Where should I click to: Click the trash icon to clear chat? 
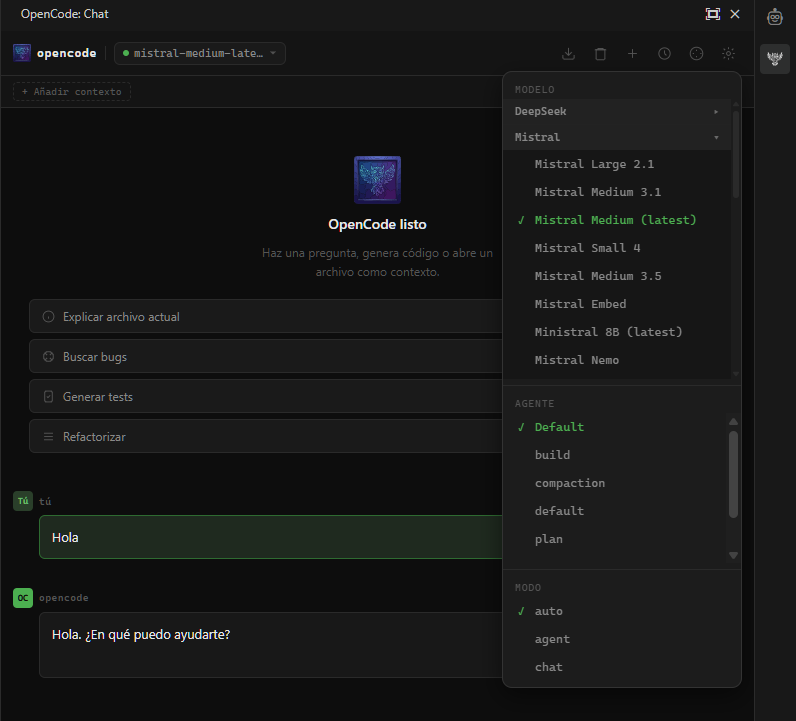click(x=601, y=54)
